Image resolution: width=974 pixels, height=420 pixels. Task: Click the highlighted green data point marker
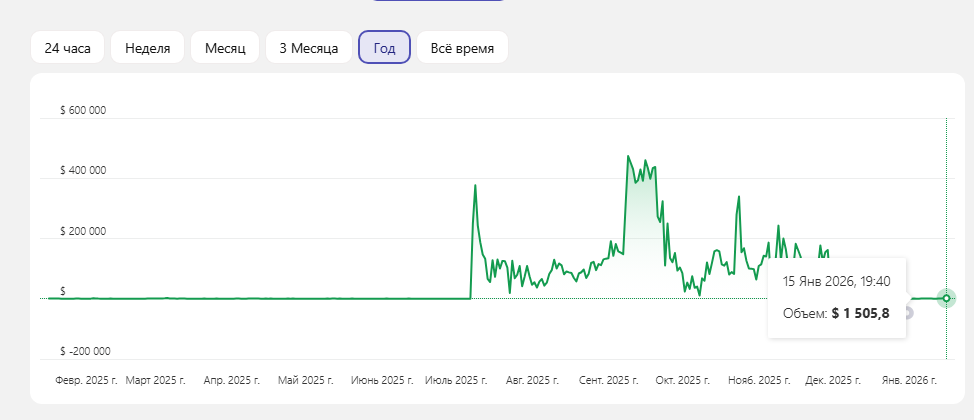pos(946,298)
